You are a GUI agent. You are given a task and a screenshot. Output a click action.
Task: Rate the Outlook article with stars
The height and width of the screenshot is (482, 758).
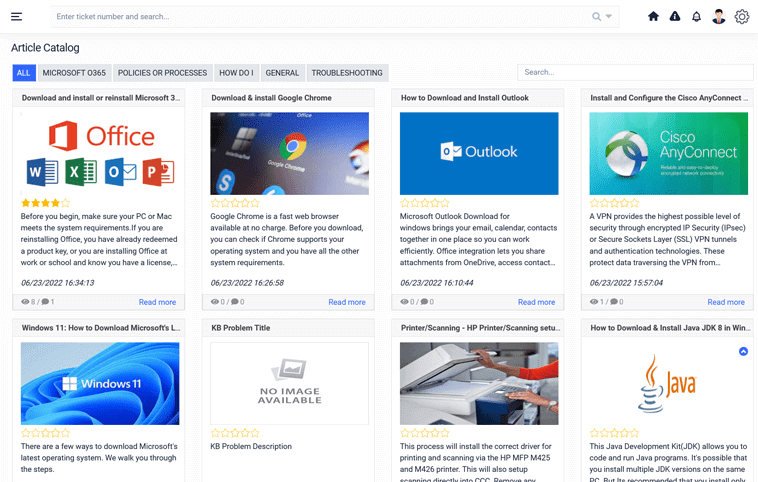424,203
